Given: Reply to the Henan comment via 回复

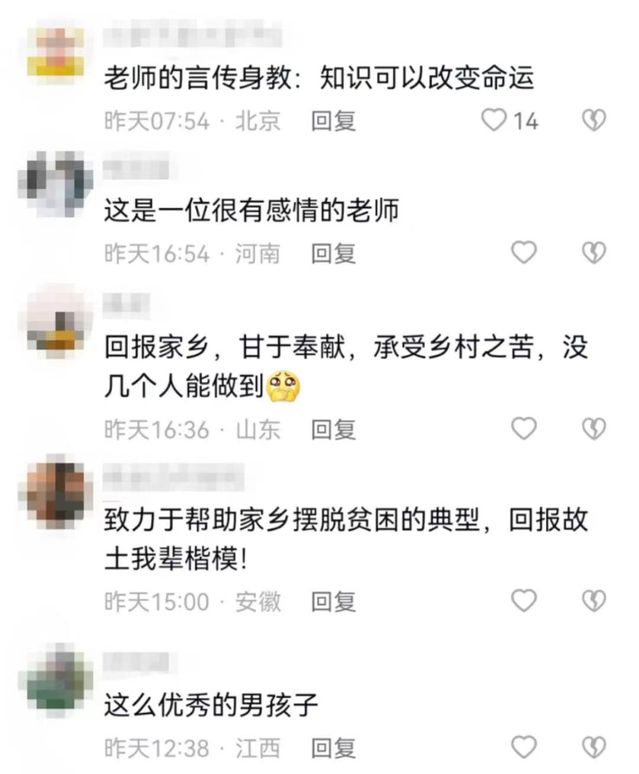Looking at the screenshot, I should pos(334,254).
